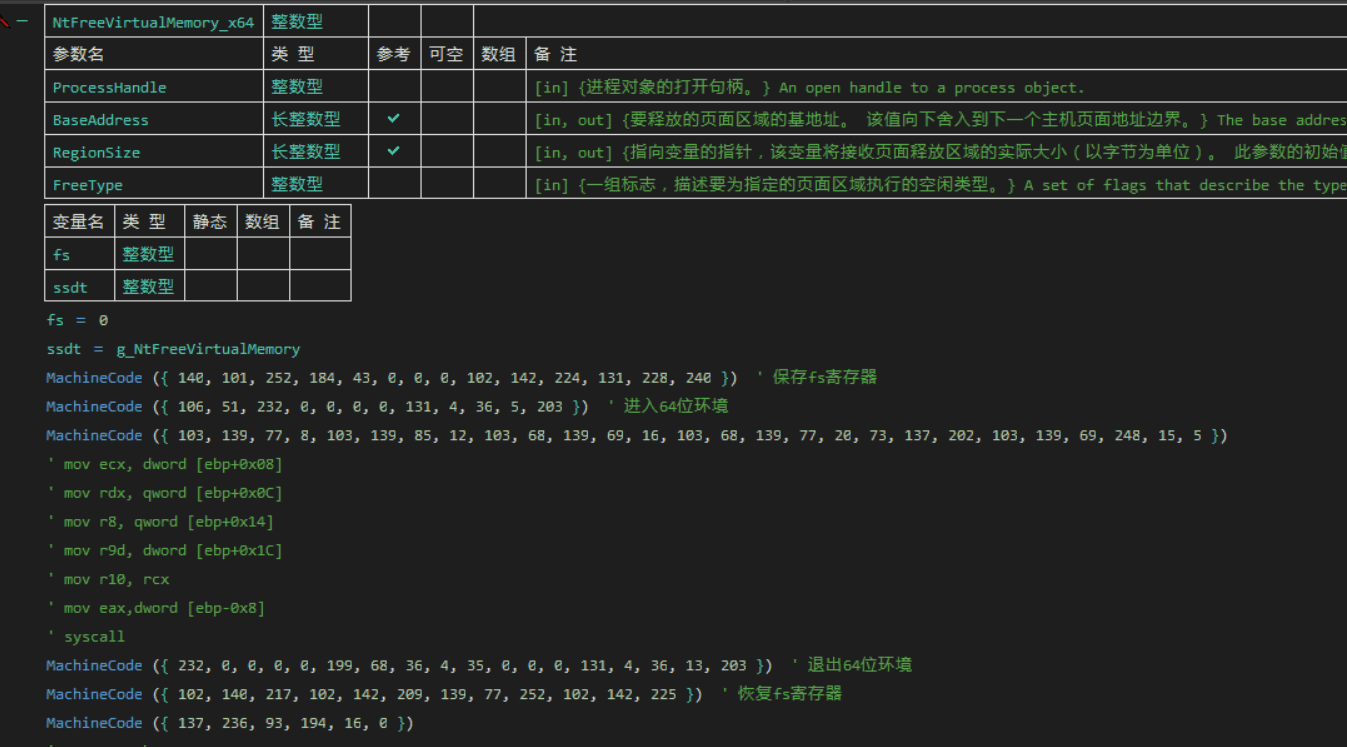Viewport: 1347px width, 747px height.
Task: Click the 数组 header in parameter table
Action: click(x=499, y=54)
